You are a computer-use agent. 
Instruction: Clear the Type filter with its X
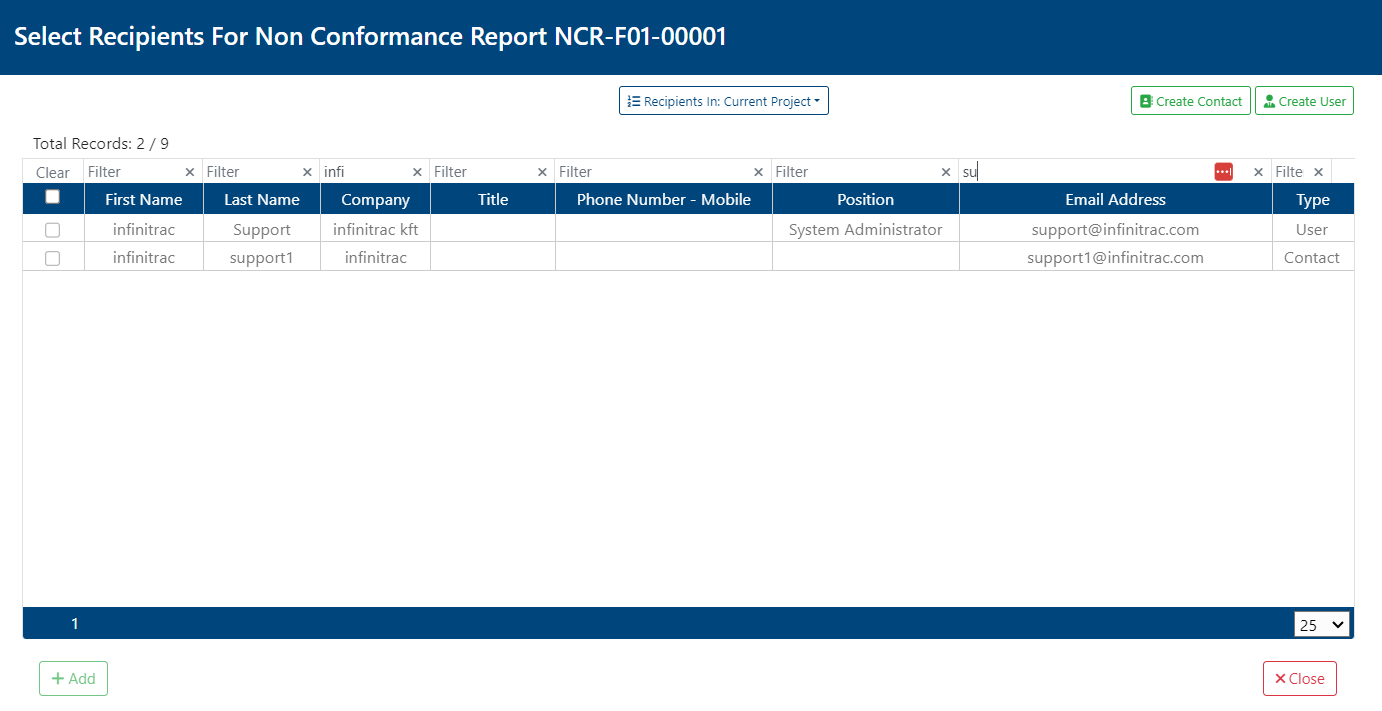click(1318, 172)
